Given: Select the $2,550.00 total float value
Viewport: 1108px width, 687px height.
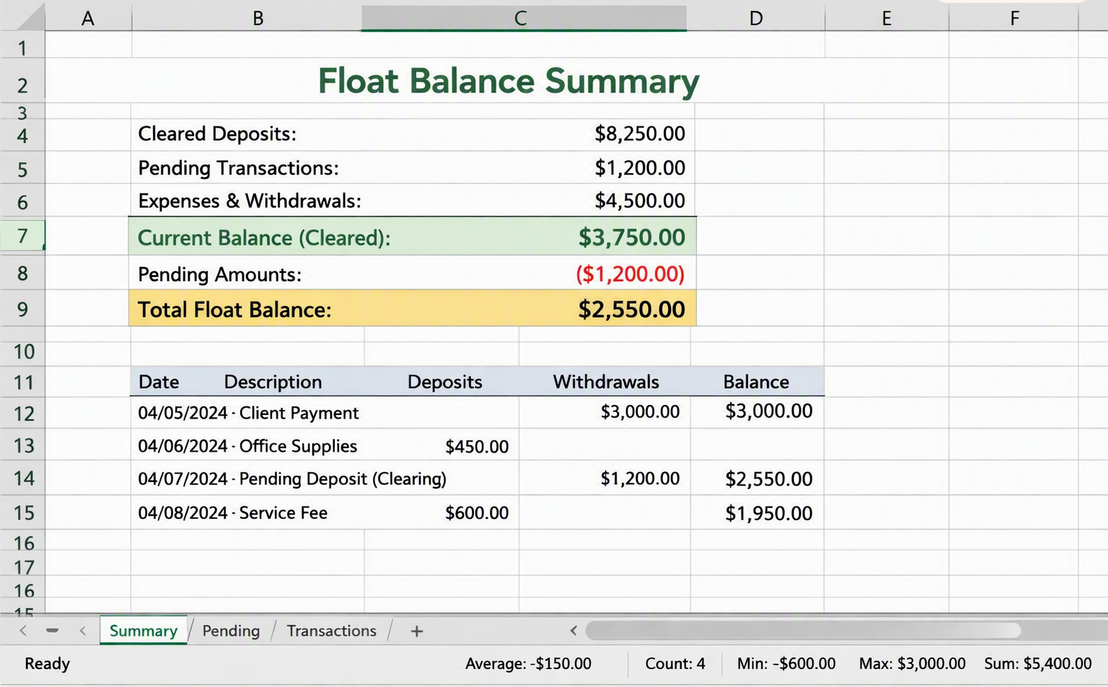Looking at the screenshot, I should tap(632, 310).
